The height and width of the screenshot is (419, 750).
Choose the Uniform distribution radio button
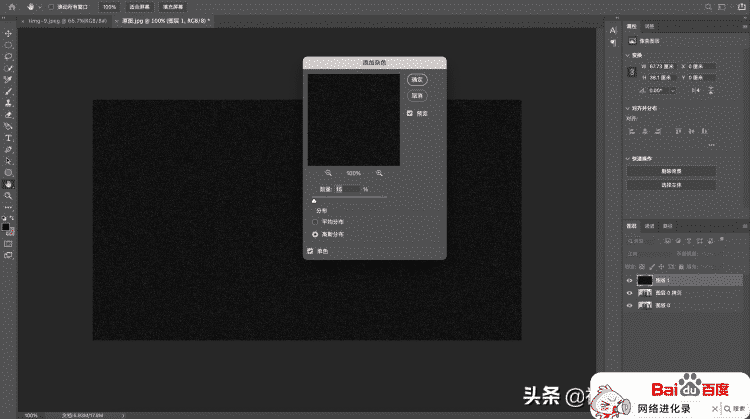pyautogui.click(x=315, y=222)
